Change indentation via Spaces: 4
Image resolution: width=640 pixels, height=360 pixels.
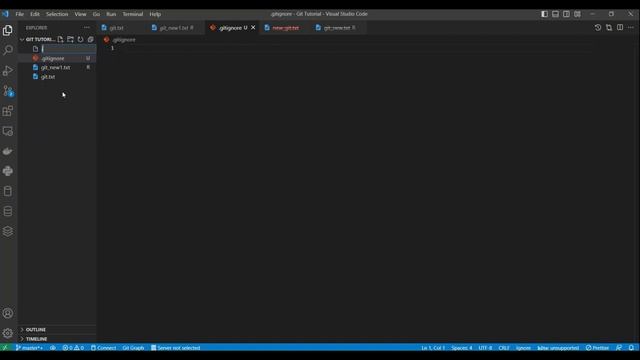[462, 348]
